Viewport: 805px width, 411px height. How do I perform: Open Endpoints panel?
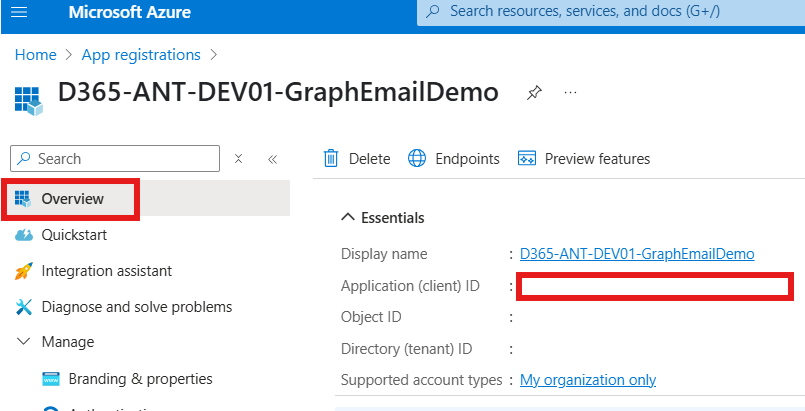[x=454, y=159]
